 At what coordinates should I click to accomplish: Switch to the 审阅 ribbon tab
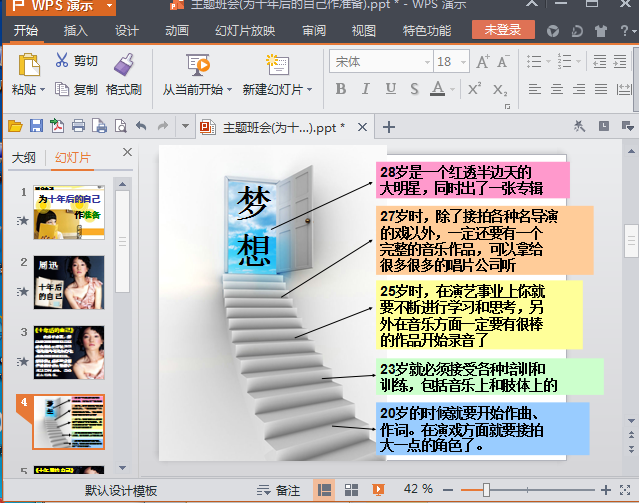314,31
